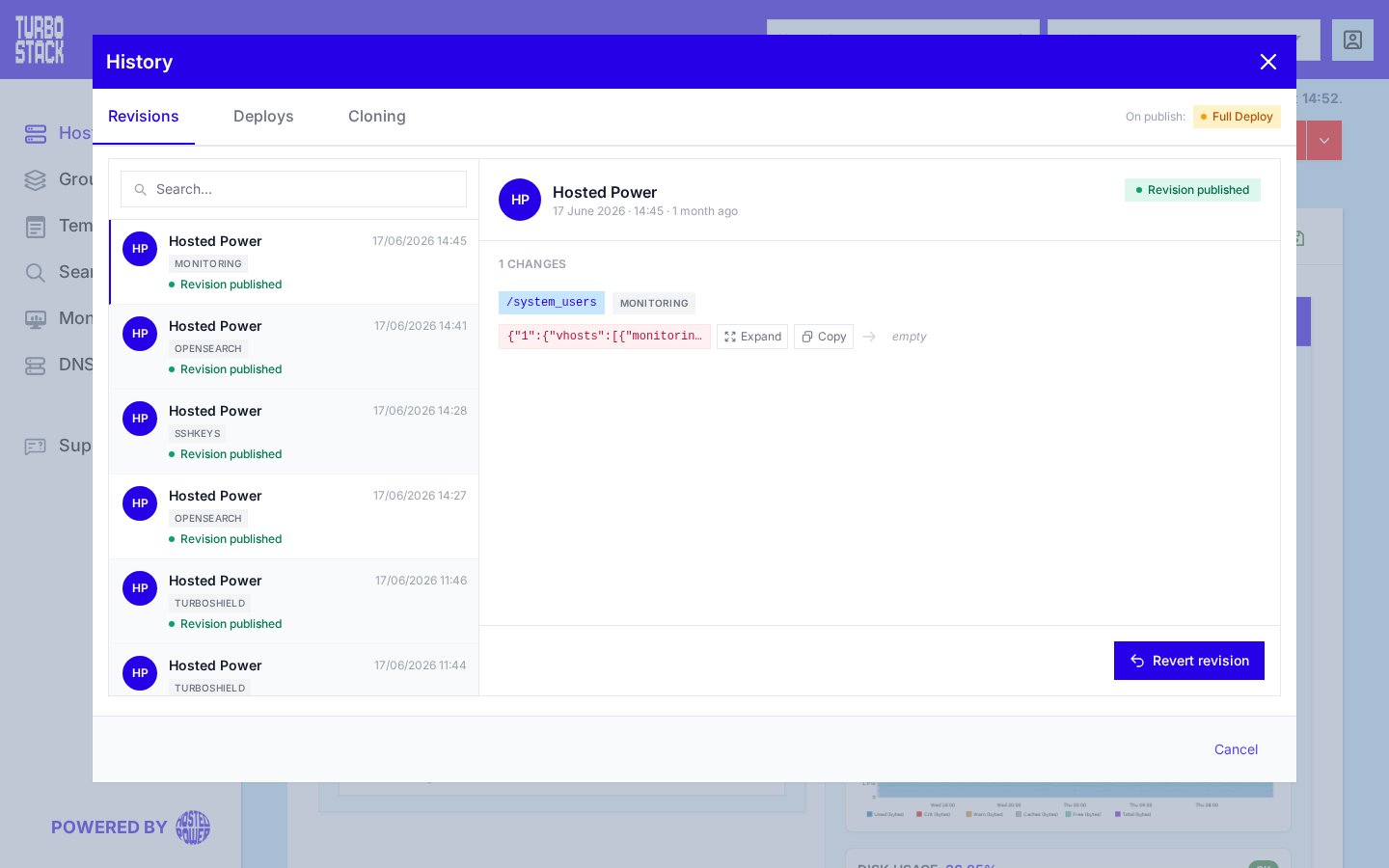This screenshot has height=868, width=1389.
Task: Click the Hosted Power logo in the footer
Action: point(193,827)
